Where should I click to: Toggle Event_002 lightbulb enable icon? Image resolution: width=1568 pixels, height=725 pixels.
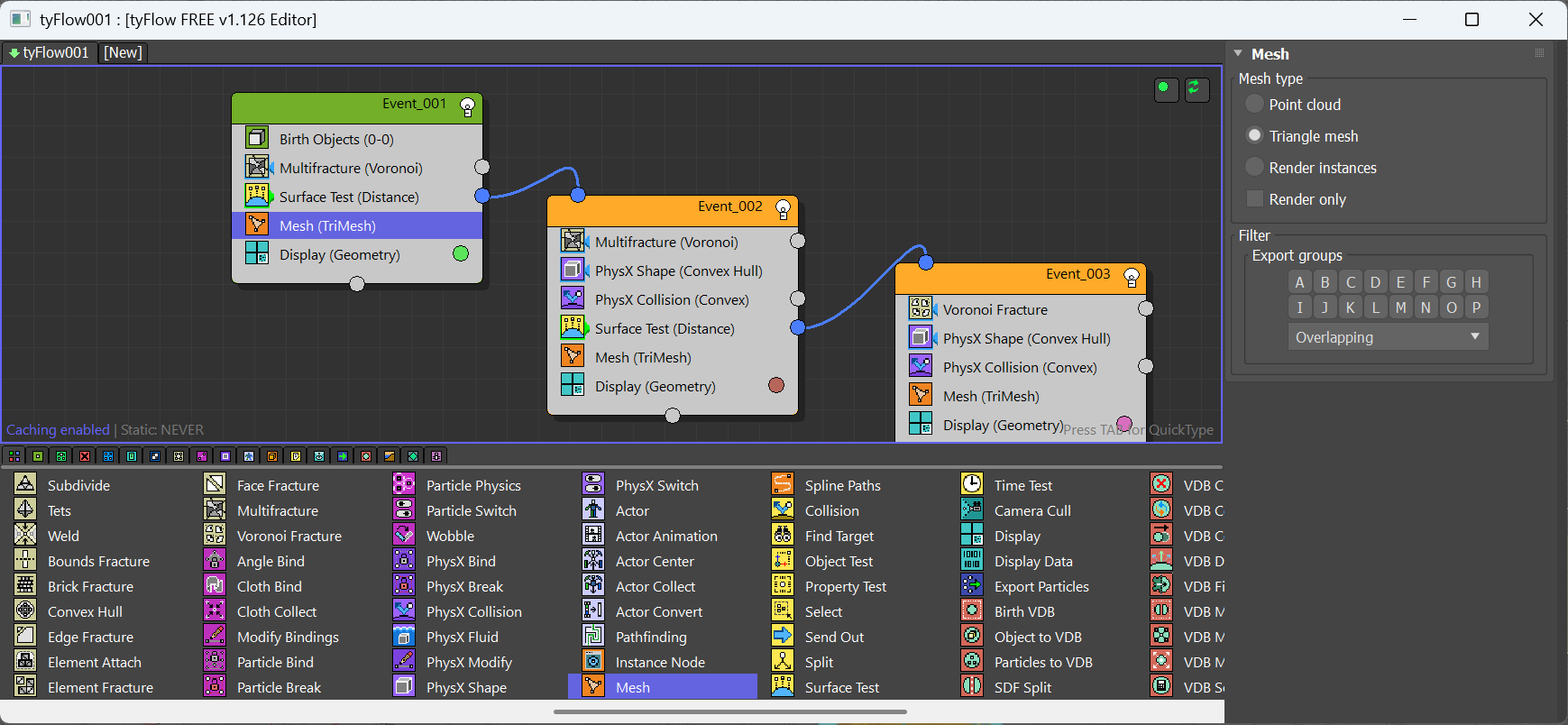(x=783, y=210)
